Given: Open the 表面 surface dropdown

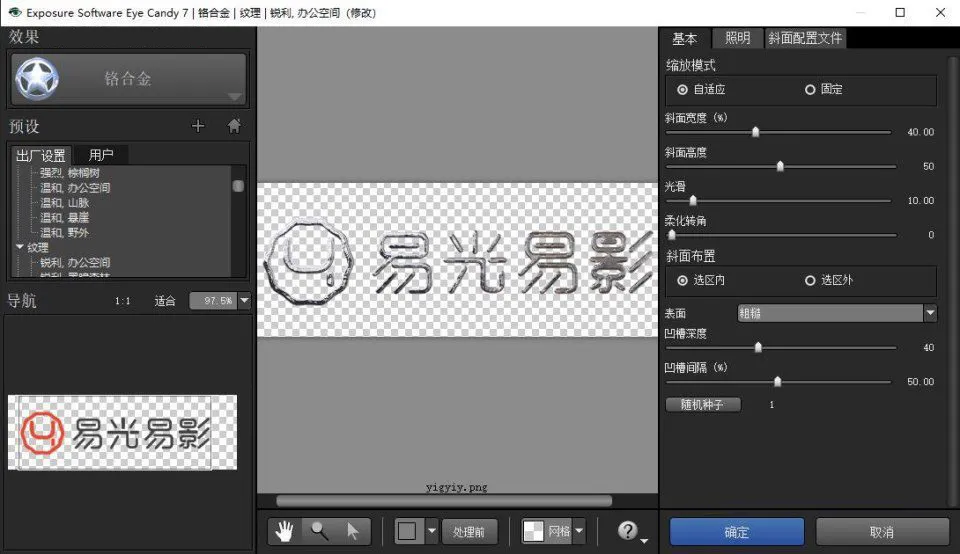Looking at the screenshot, I should pos(930,313).
